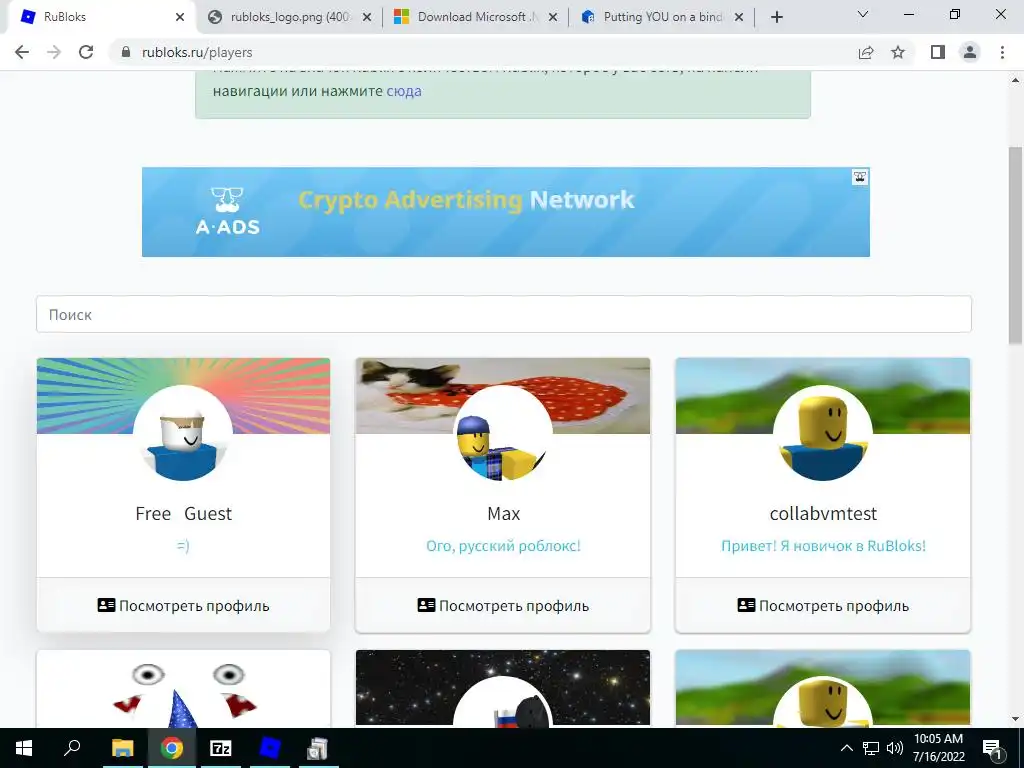1024x768 pixels.
Task: Click the profile card icon beside collabvmtest's Посмотреть профиль
Action: click(x=746, y=605)
